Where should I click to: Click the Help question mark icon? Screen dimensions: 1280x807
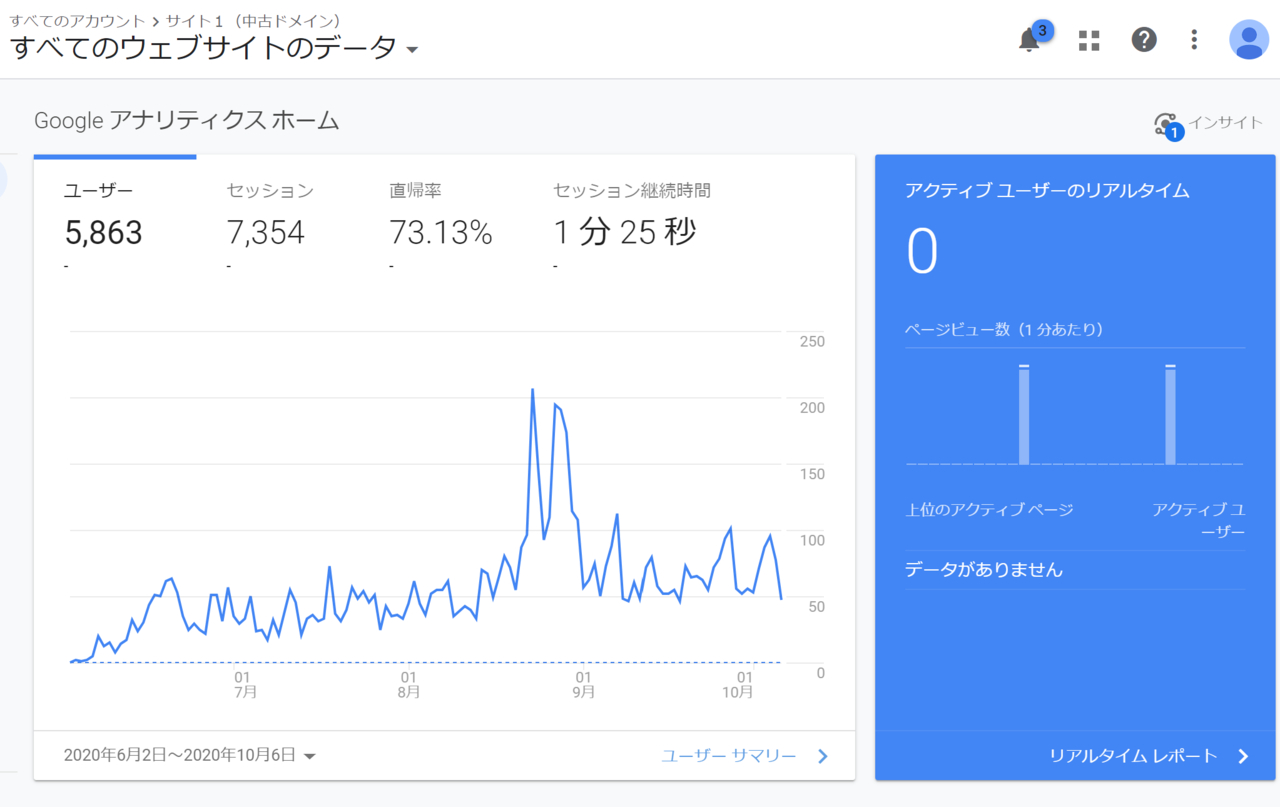tap(1143, 39)
